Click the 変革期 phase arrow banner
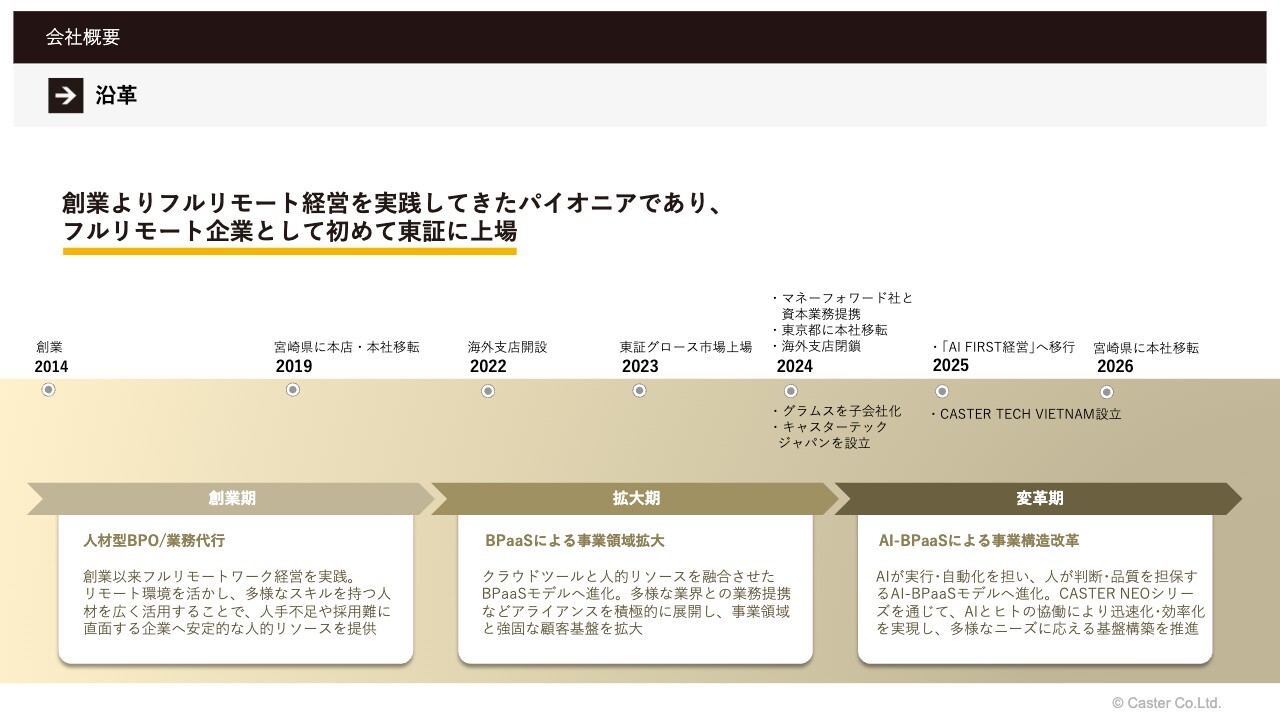The height and width of the screenshot is (720, 1280). [x=1038, y=498]
